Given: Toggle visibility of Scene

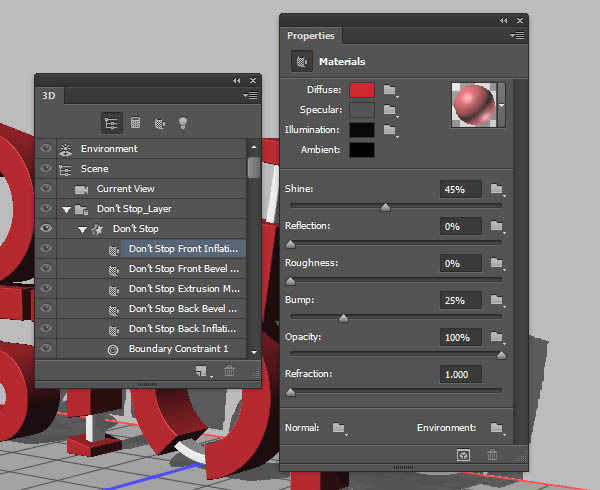Looking at the screenshot, I should coord(46,168).
